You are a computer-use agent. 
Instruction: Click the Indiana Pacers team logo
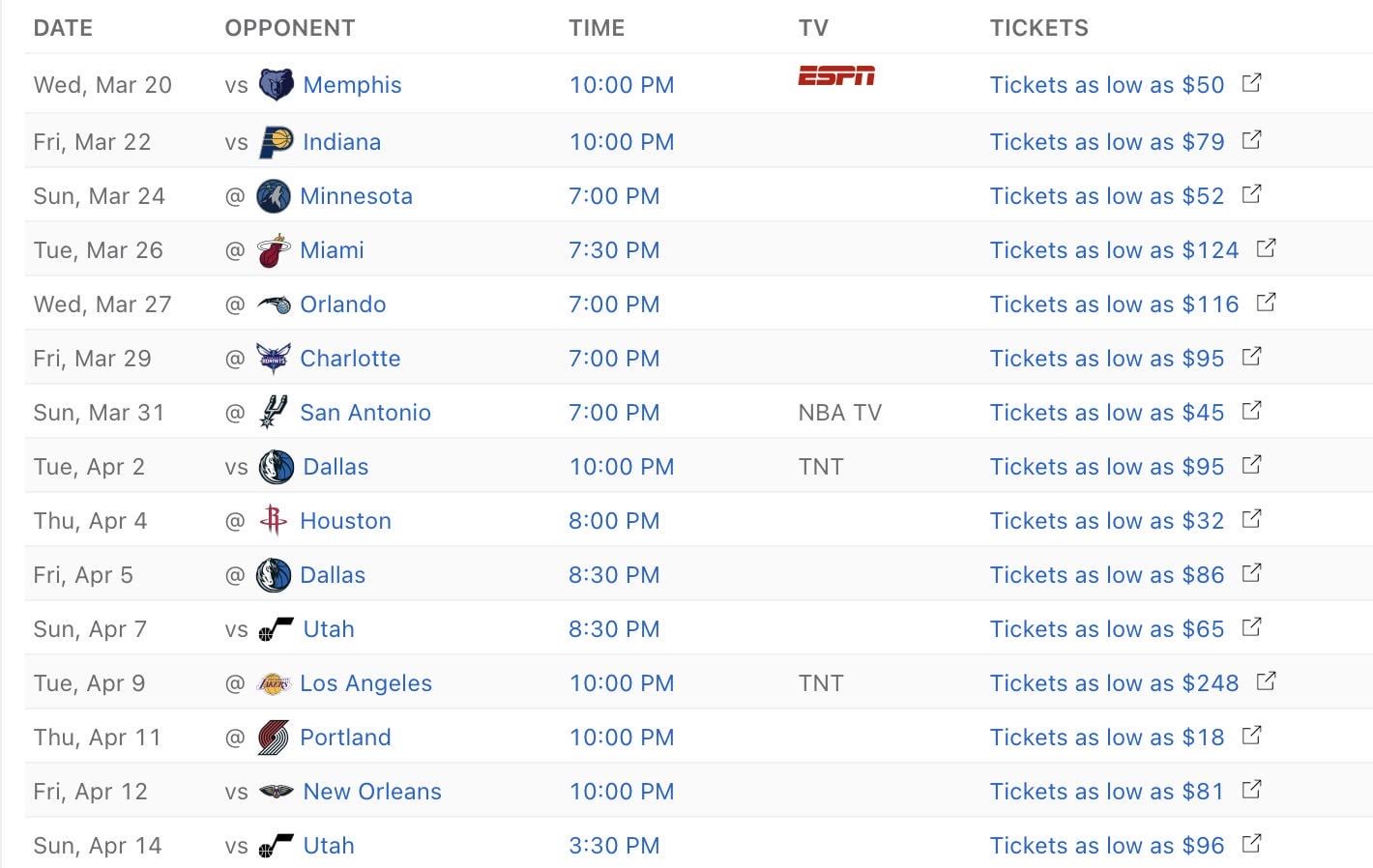pyautogui.click(x=276, y=142)
